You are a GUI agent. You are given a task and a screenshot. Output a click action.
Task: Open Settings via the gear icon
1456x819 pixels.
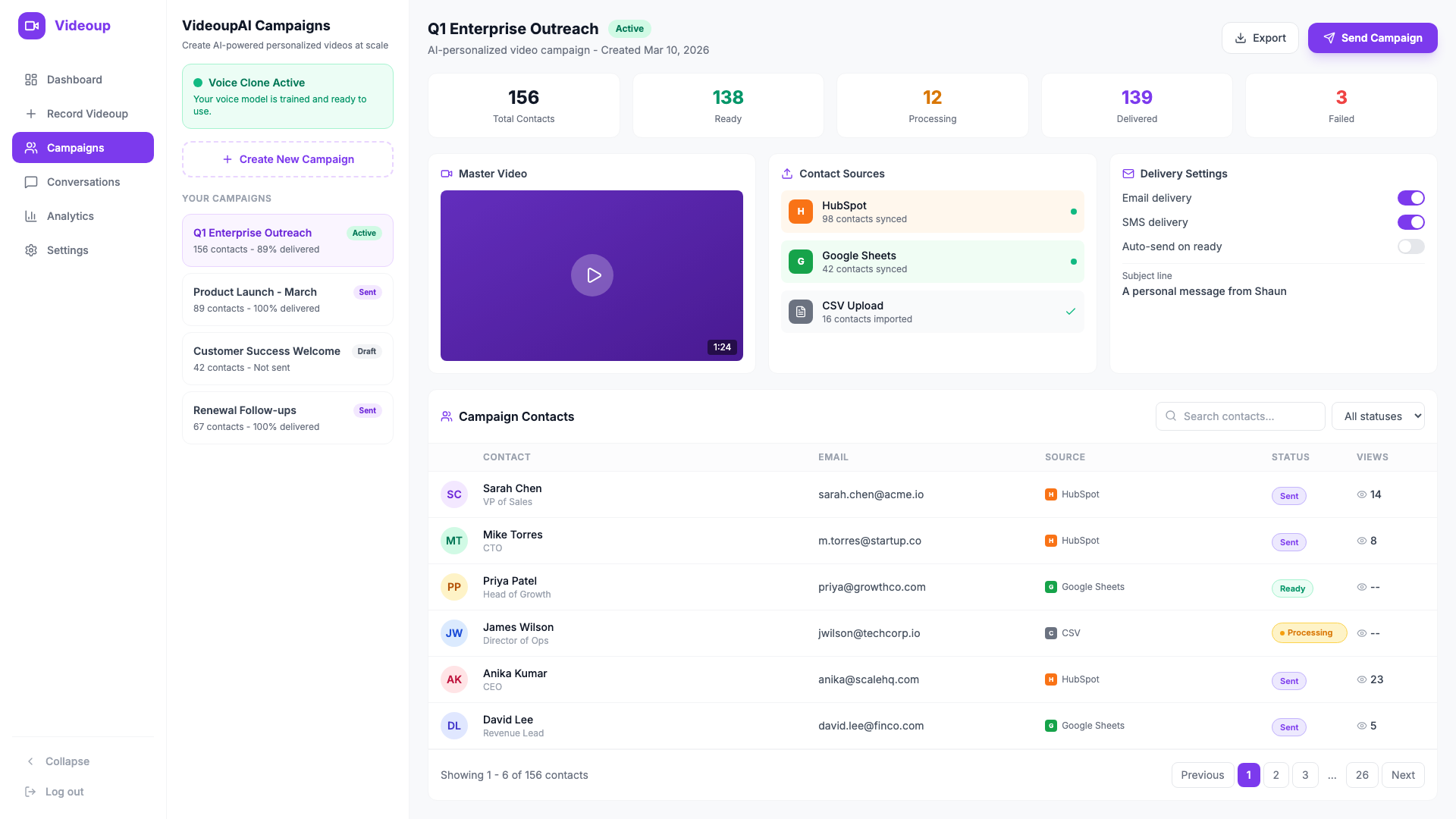pyautogui.click(x=31, y=250)
